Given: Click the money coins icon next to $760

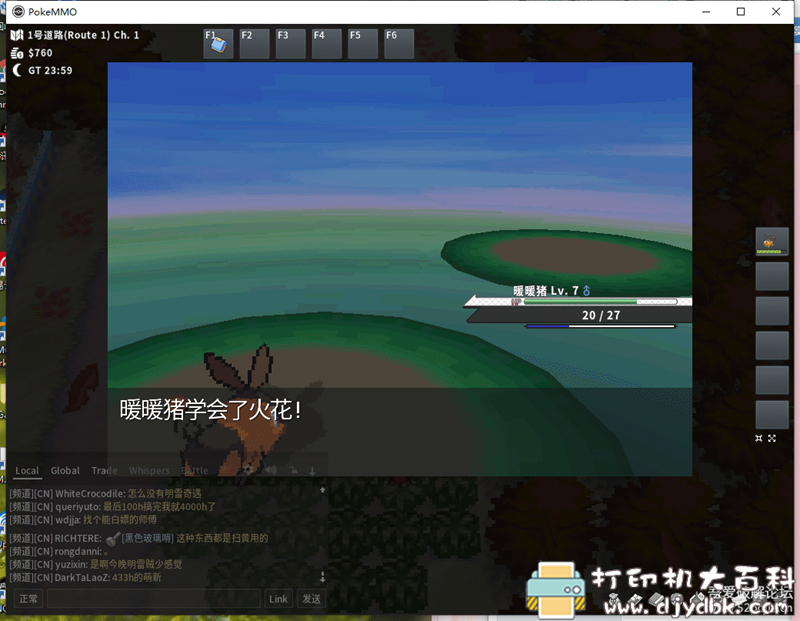Looking at the screenshot, I should (17, 53).
